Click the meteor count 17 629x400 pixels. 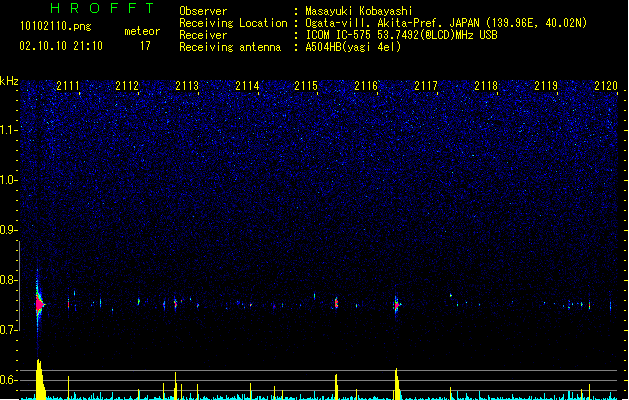coord(145,46)
